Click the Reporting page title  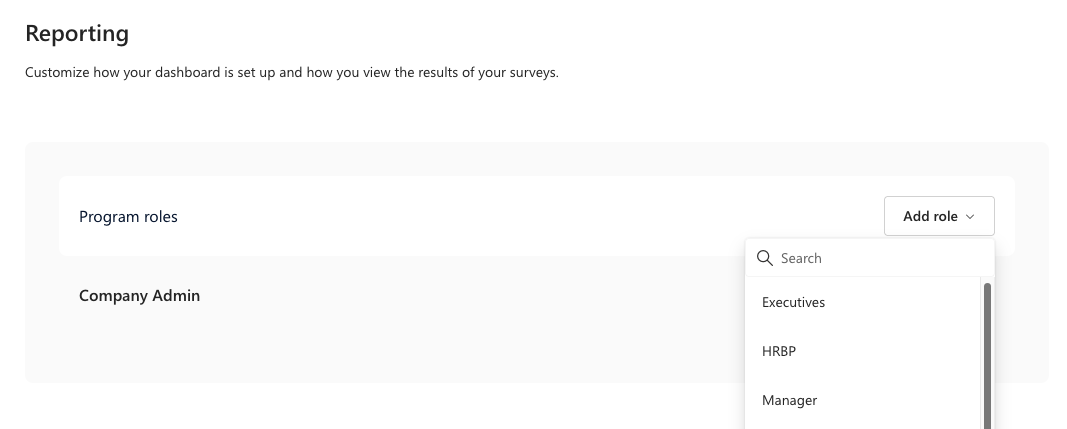click(x=77, y=33)
